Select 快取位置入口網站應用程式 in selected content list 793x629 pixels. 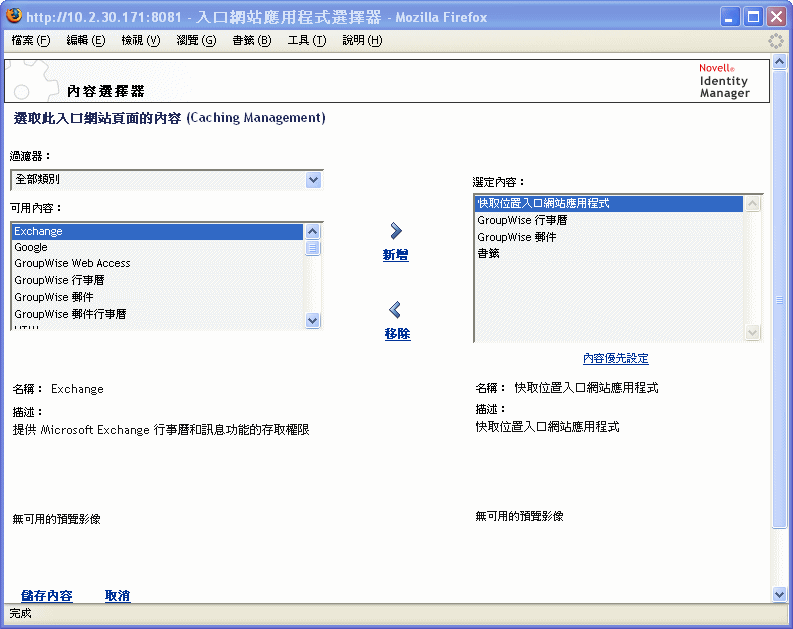(609, 203)
